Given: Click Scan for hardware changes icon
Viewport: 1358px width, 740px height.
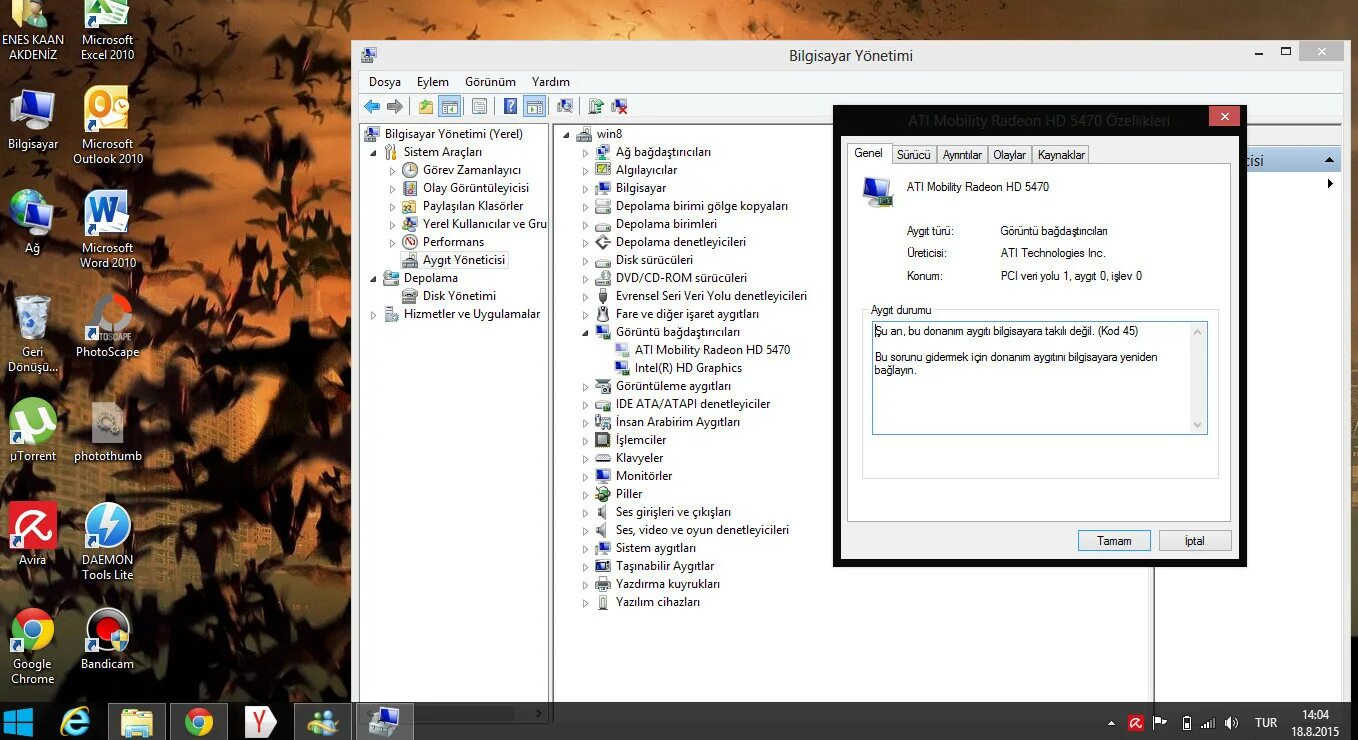Looking at the screenshot, I should [x=565, y=107].
